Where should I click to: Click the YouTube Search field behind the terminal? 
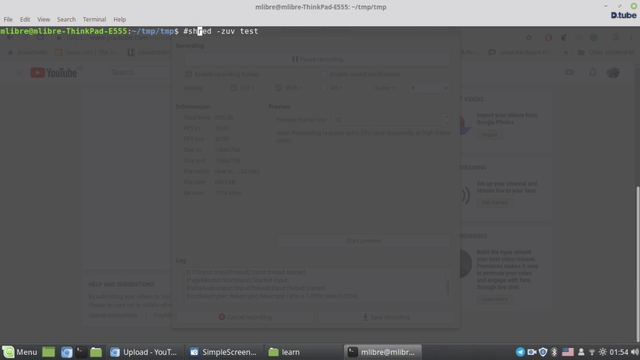point(141,72)
